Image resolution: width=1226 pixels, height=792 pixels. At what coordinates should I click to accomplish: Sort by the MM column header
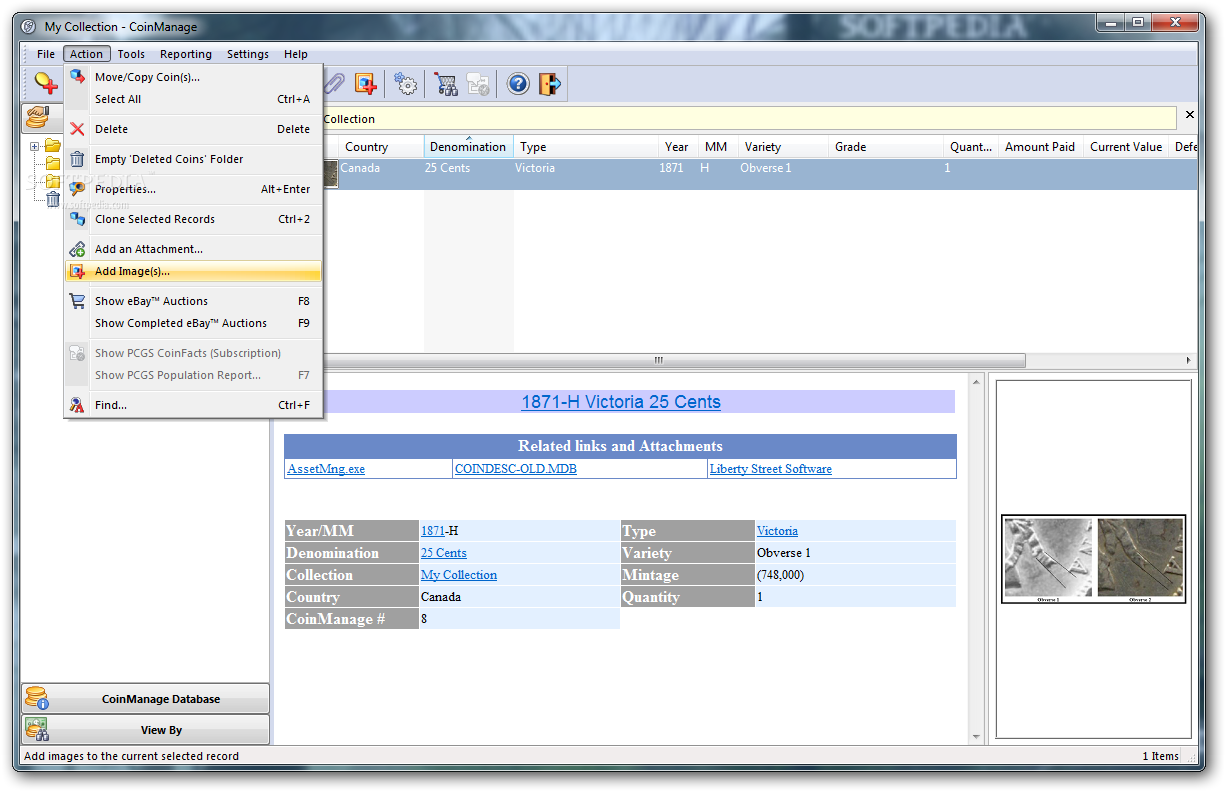tap(718, 147)
